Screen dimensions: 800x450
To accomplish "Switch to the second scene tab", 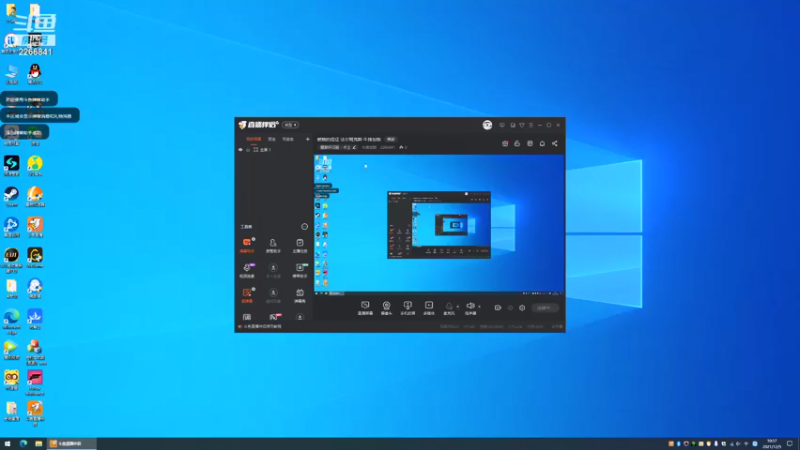I will (272, 139).
